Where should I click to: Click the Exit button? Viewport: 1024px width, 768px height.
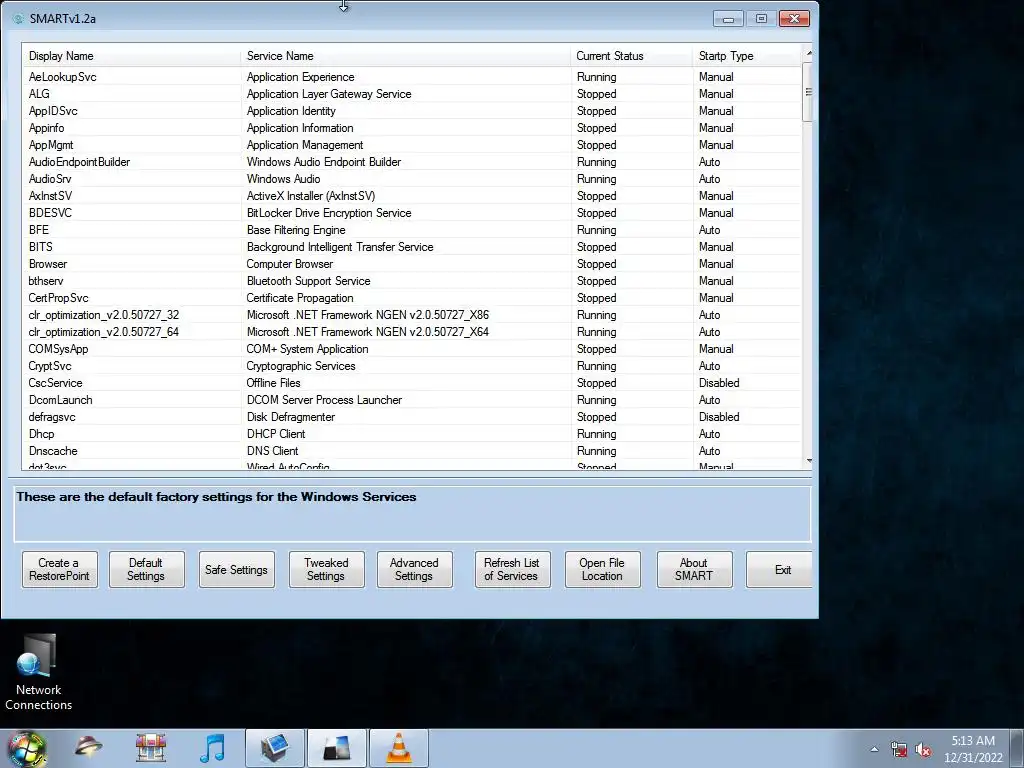pos(780,569)
